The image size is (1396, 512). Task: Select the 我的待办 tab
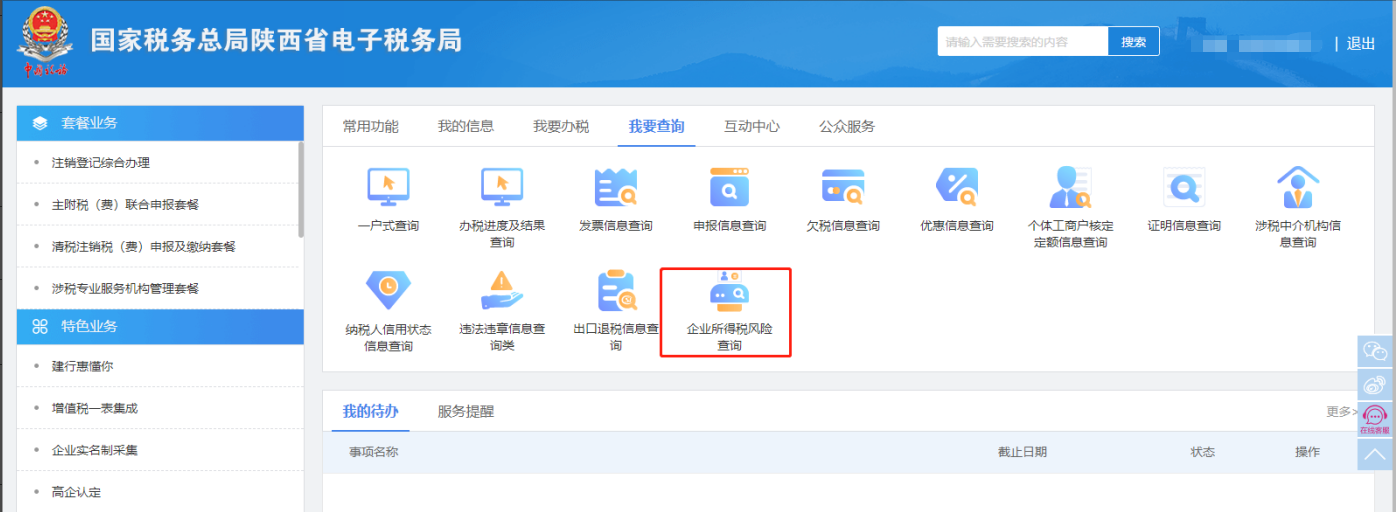pos(370,411)
